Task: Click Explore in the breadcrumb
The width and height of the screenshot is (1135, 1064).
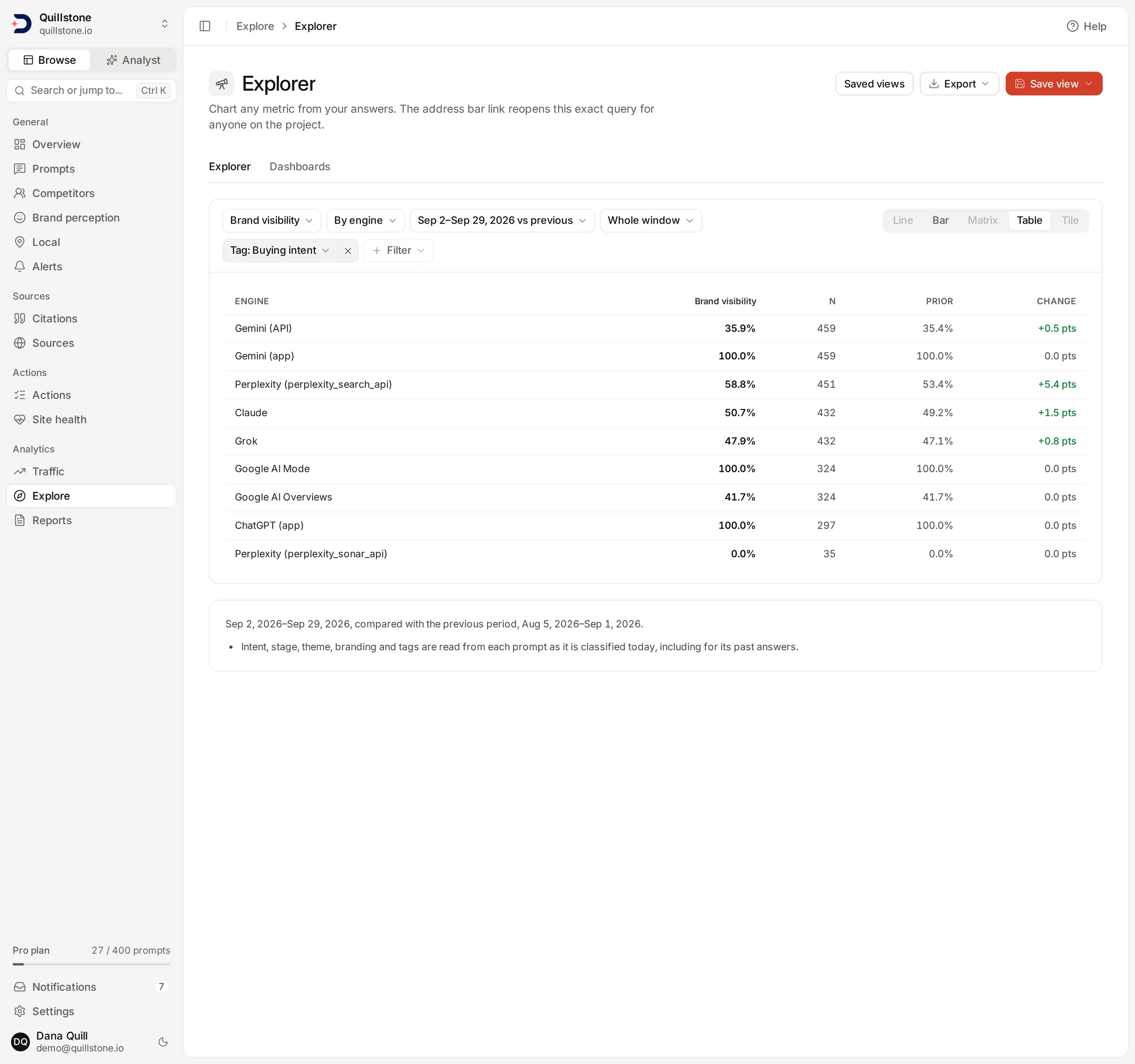Action: point(255,26)
